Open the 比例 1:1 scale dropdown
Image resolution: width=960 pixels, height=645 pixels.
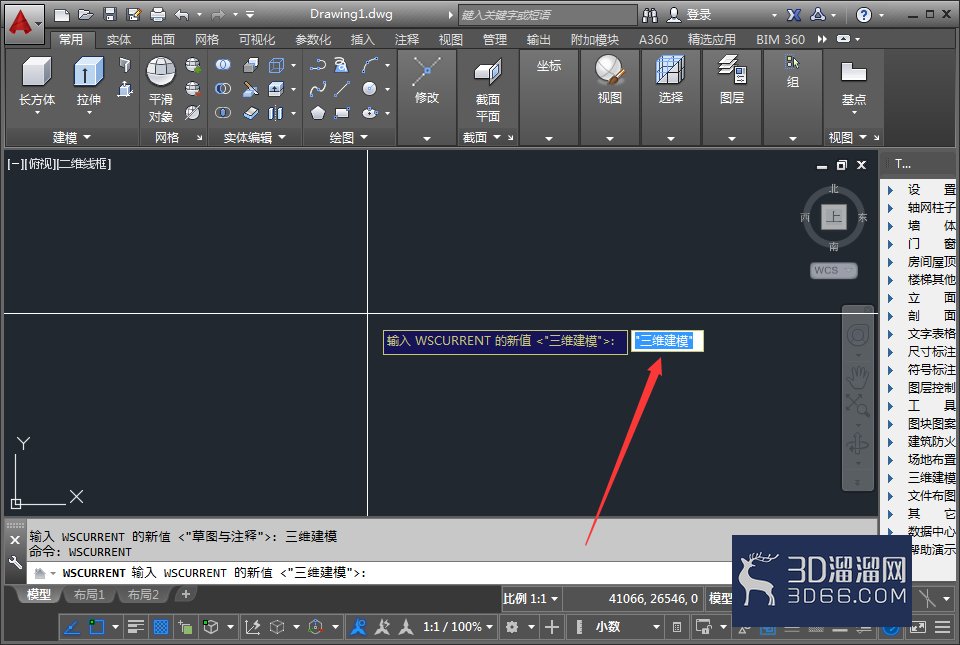pos(531,598)
